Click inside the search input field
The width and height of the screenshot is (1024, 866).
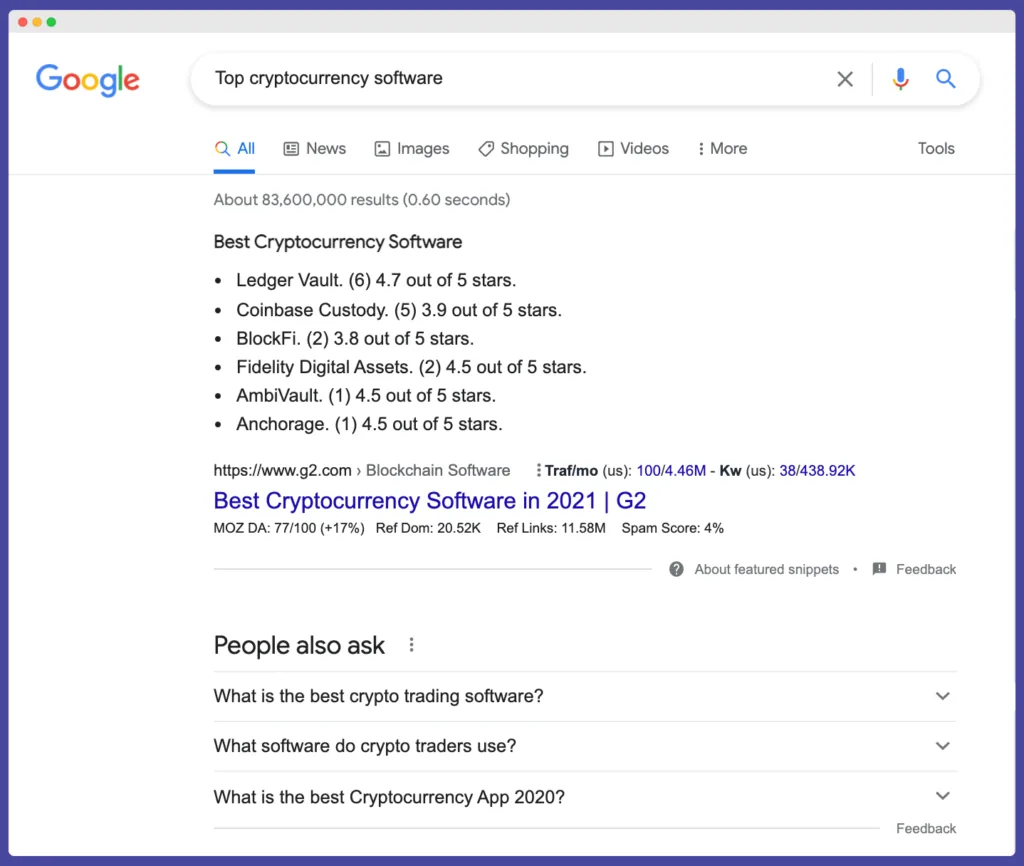(x=450, y=78)
